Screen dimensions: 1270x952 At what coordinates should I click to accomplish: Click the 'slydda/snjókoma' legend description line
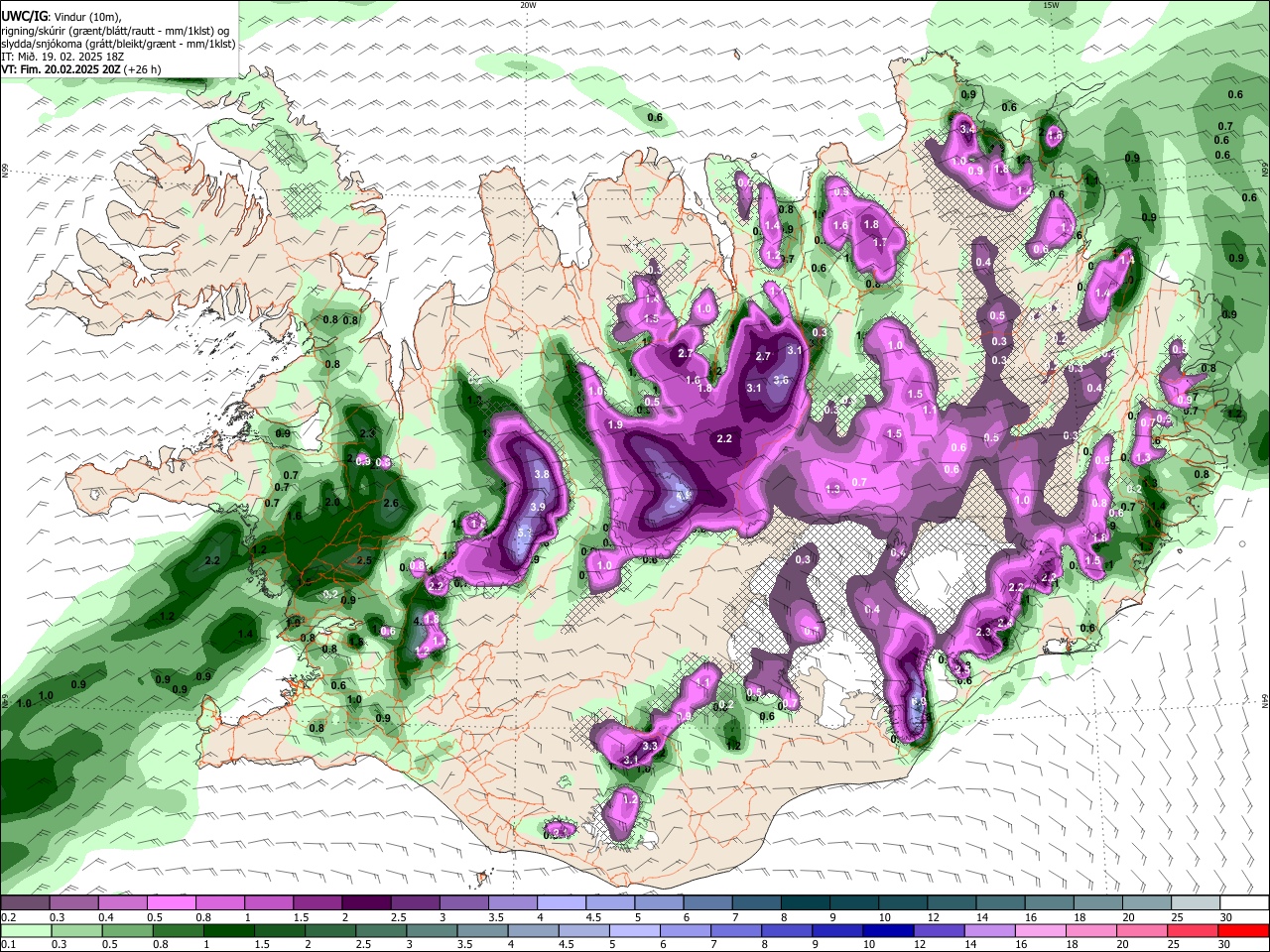[x=118, y=44]
